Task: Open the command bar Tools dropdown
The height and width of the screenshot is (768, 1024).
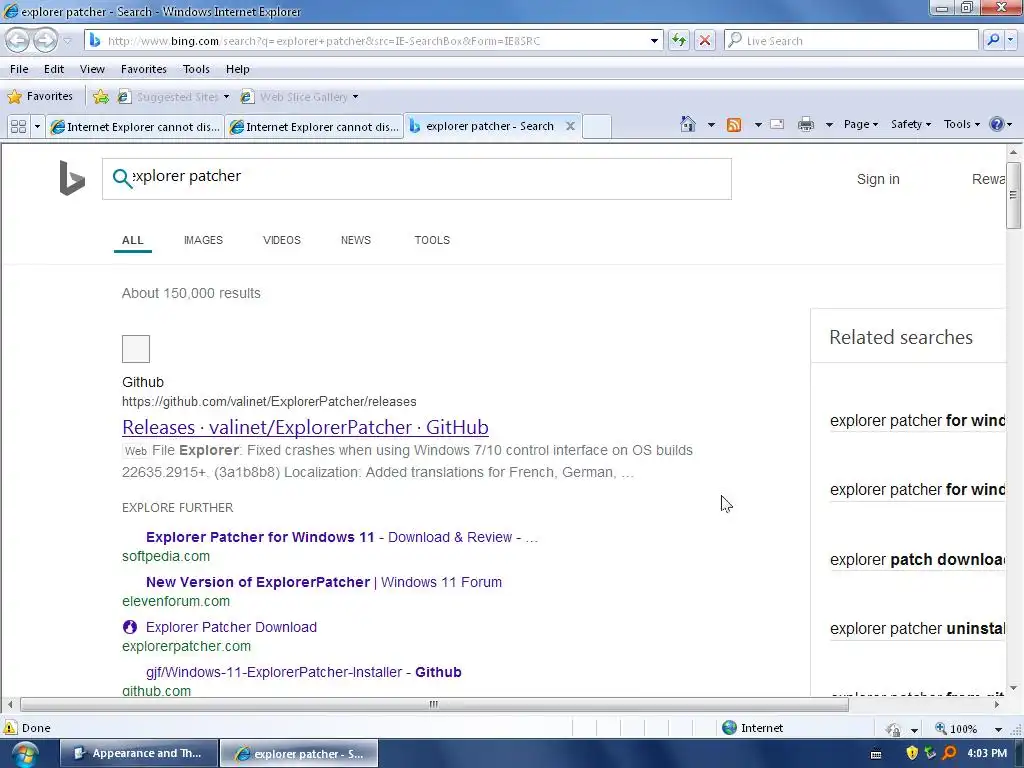Action: [962, 124]
